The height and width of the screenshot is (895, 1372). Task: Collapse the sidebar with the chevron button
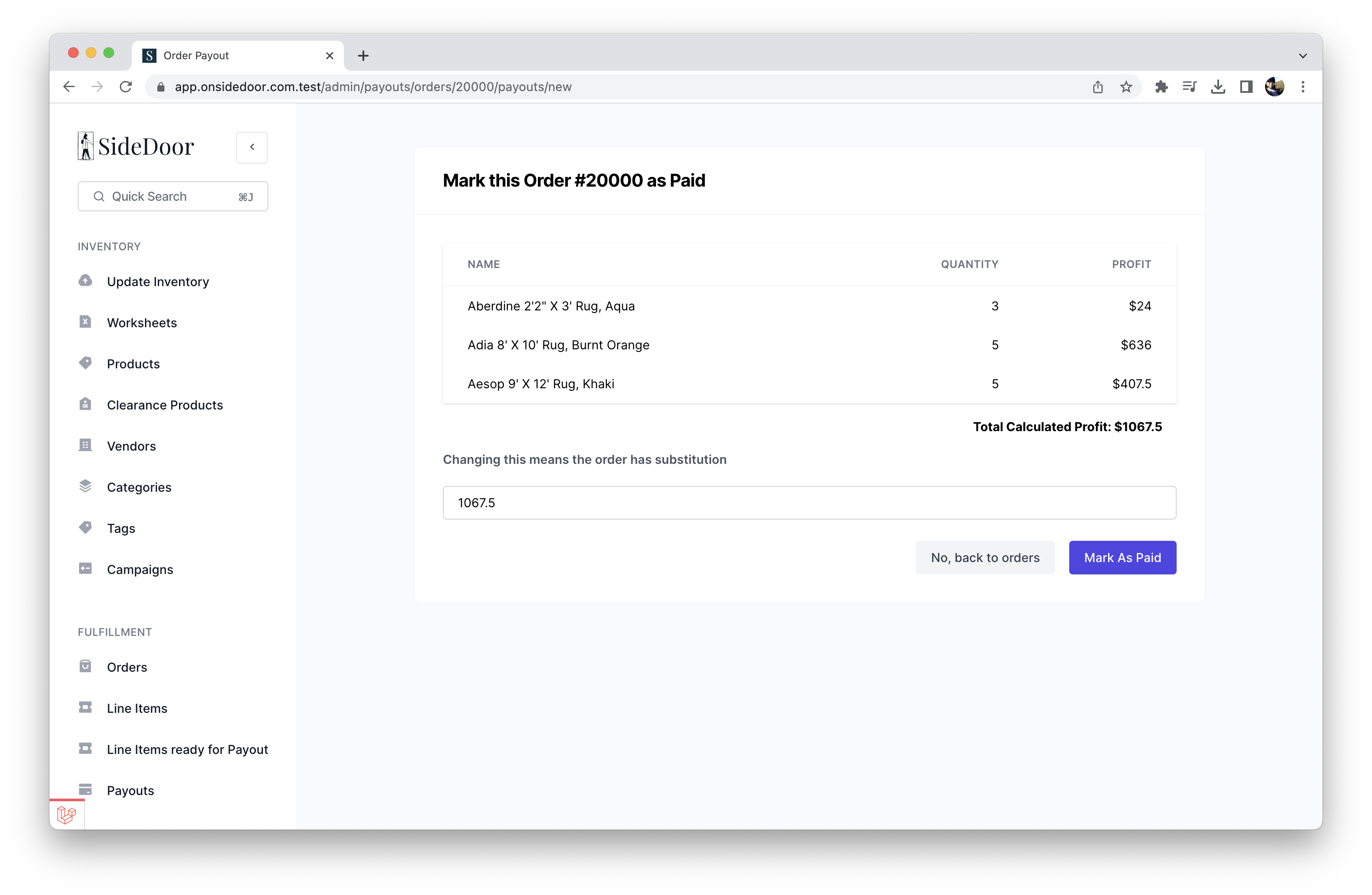252,147
